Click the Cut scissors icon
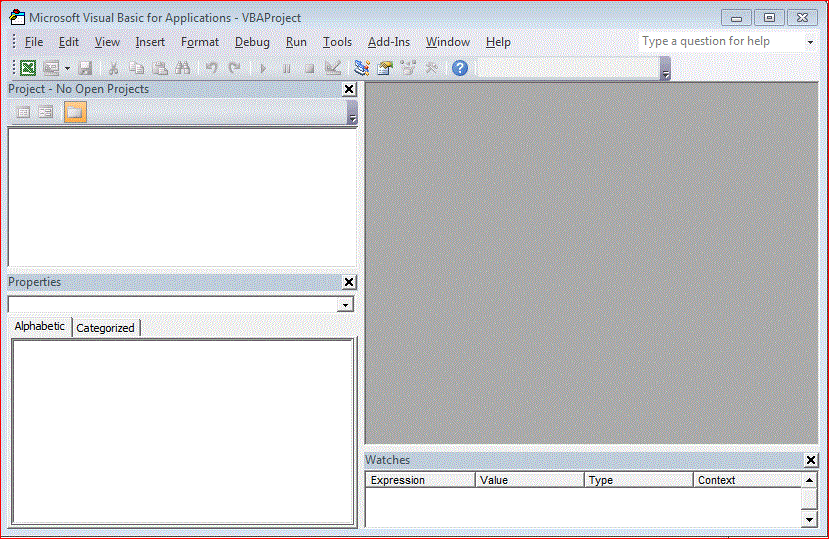Screen dimensions: 829x539 pyautogui.click(x=113, y=68)
